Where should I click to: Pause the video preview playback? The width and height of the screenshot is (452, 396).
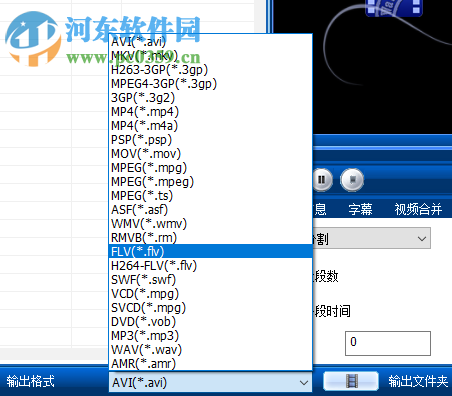pyautogui.click(x=322, y=180)
